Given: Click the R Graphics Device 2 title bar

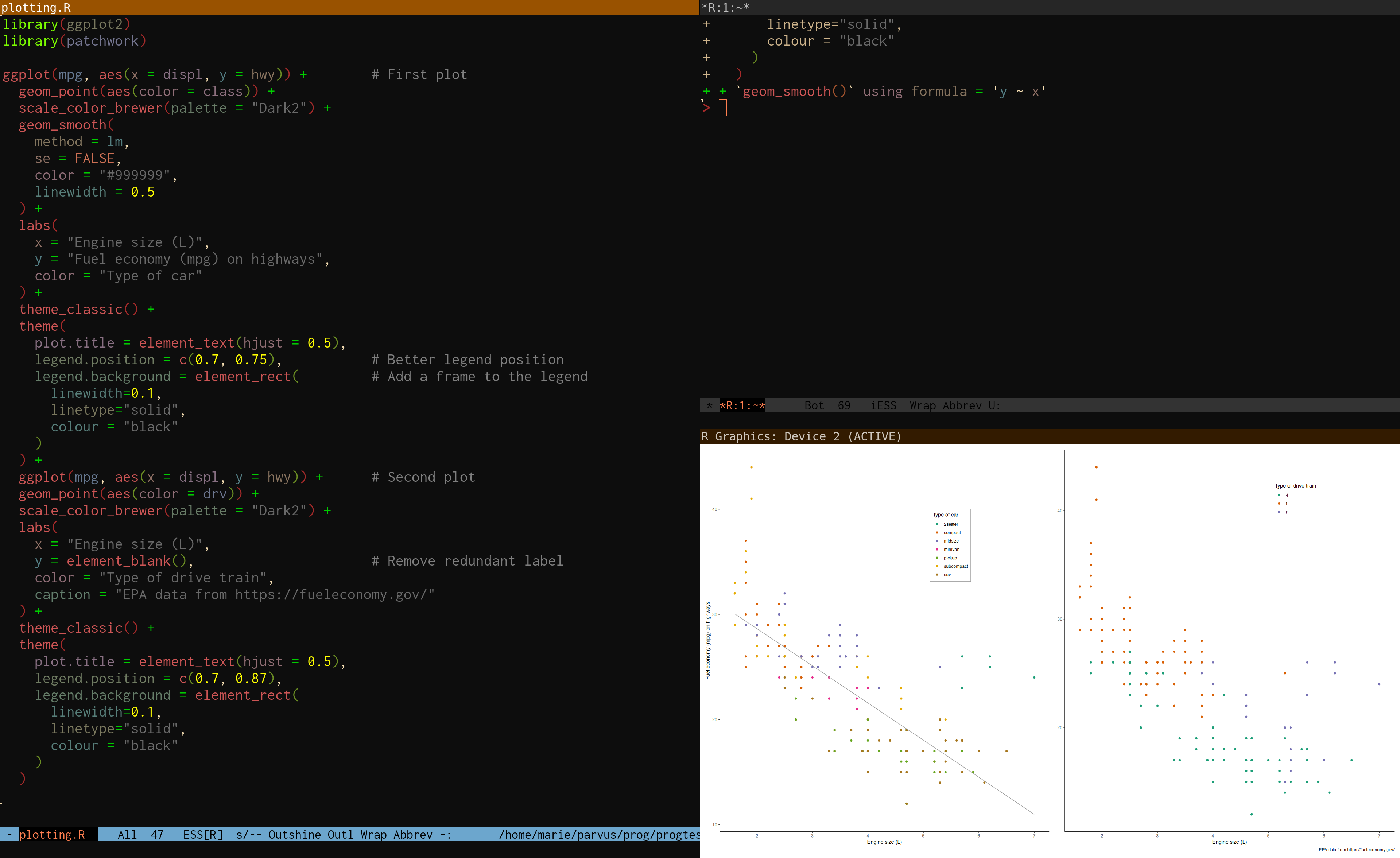Looking at the screenshot, I should [801, 436].
